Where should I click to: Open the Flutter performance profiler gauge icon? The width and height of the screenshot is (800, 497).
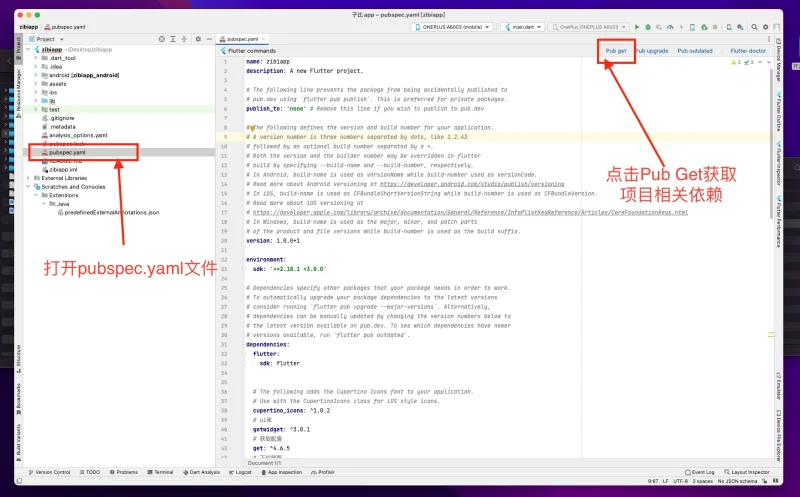tap(670, 27)
